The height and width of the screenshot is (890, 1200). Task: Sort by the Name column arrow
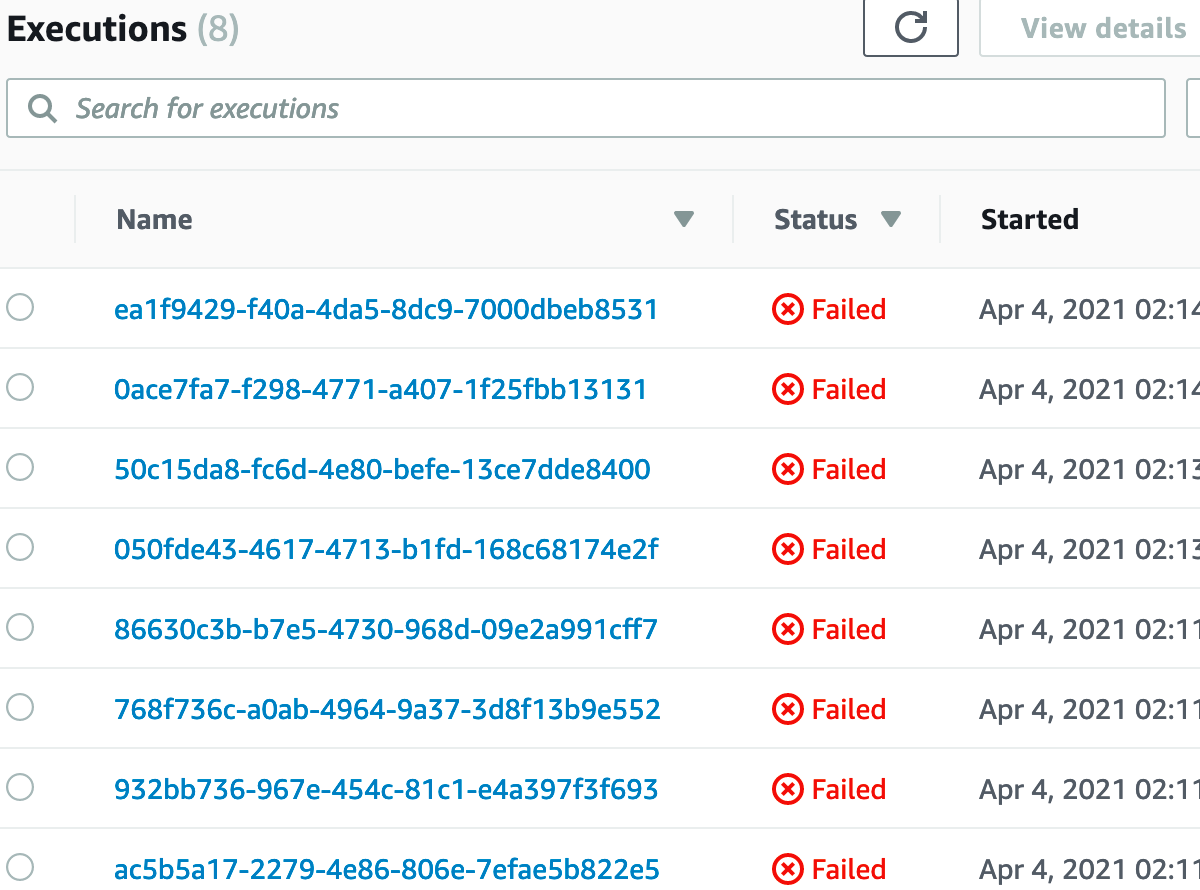tap(684, 220)
